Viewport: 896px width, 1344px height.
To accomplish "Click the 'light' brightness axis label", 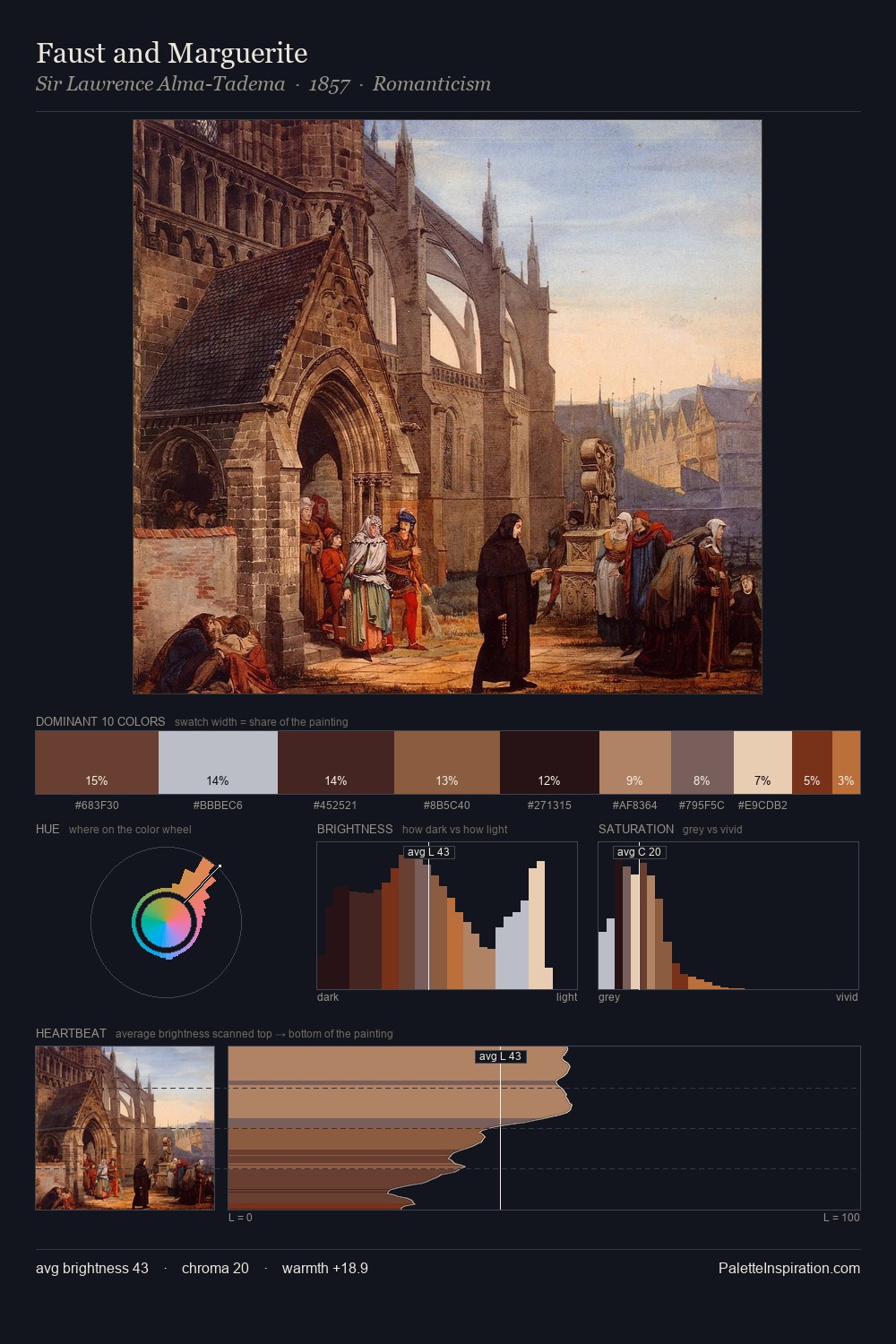I will 567,997.
